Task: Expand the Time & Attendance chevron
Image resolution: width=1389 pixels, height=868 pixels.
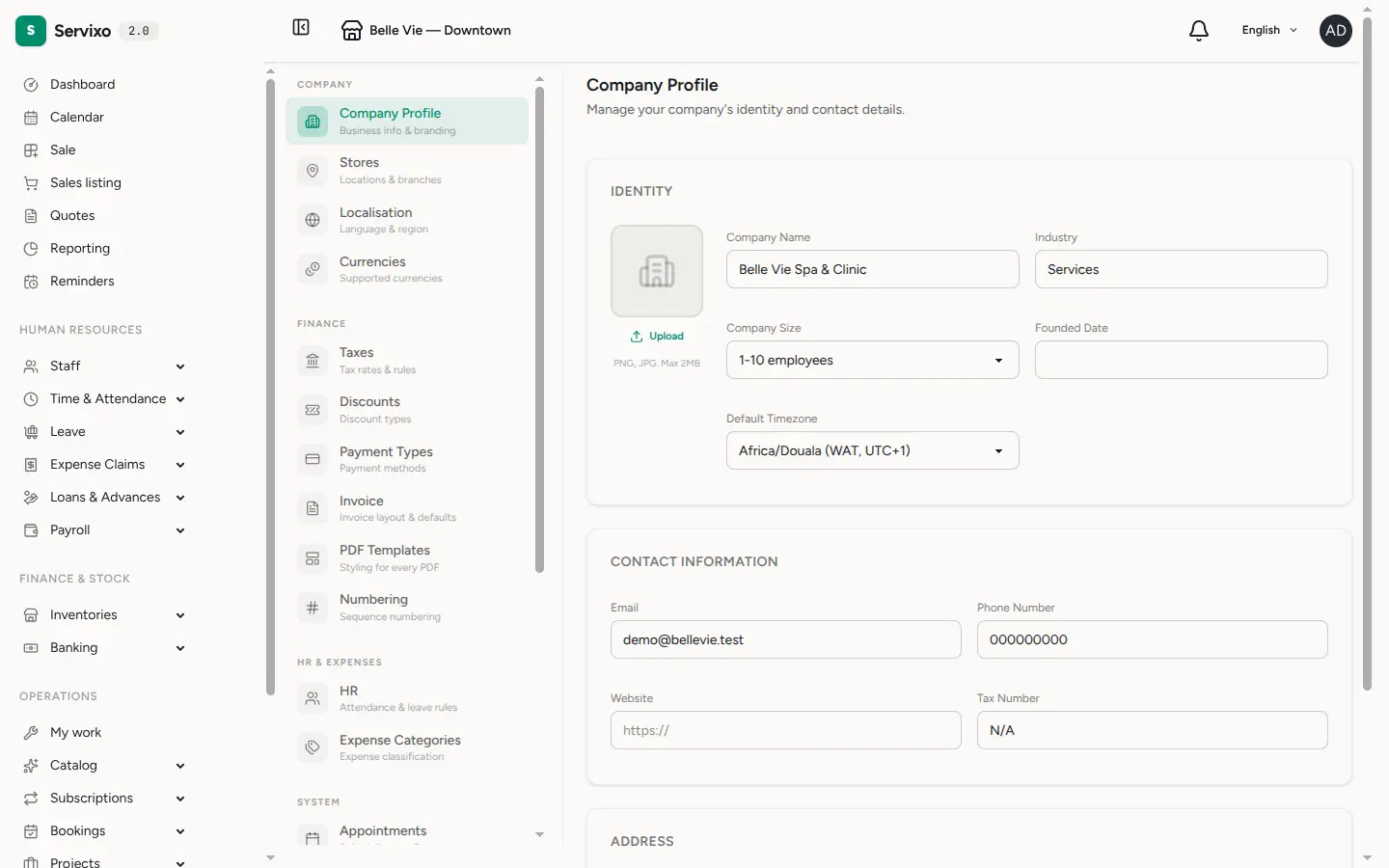Action: pyautogui.click(x=180, y=399)
